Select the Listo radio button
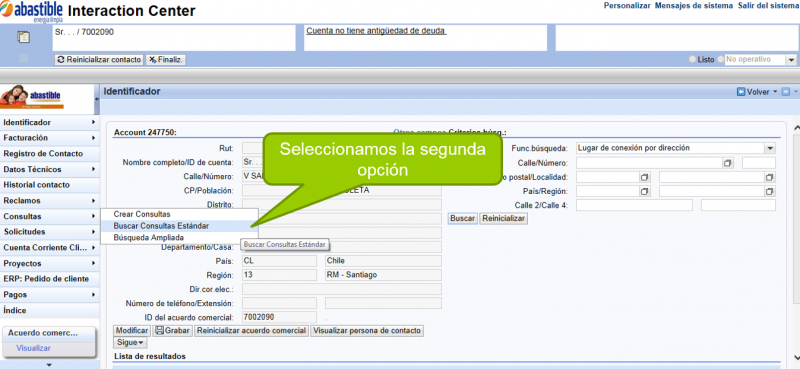This screenshot has width=800, height=369. point(692,60)
